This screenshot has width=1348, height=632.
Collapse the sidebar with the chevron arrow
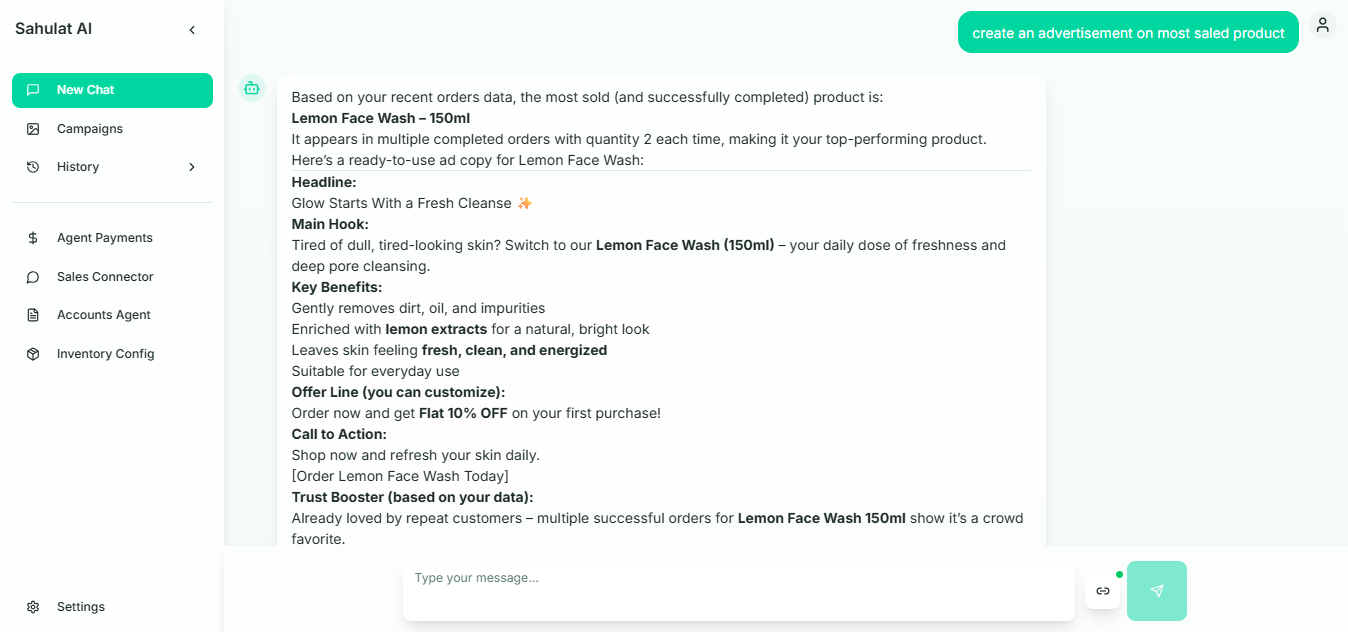pyautogui.click(x=192, y=30)
